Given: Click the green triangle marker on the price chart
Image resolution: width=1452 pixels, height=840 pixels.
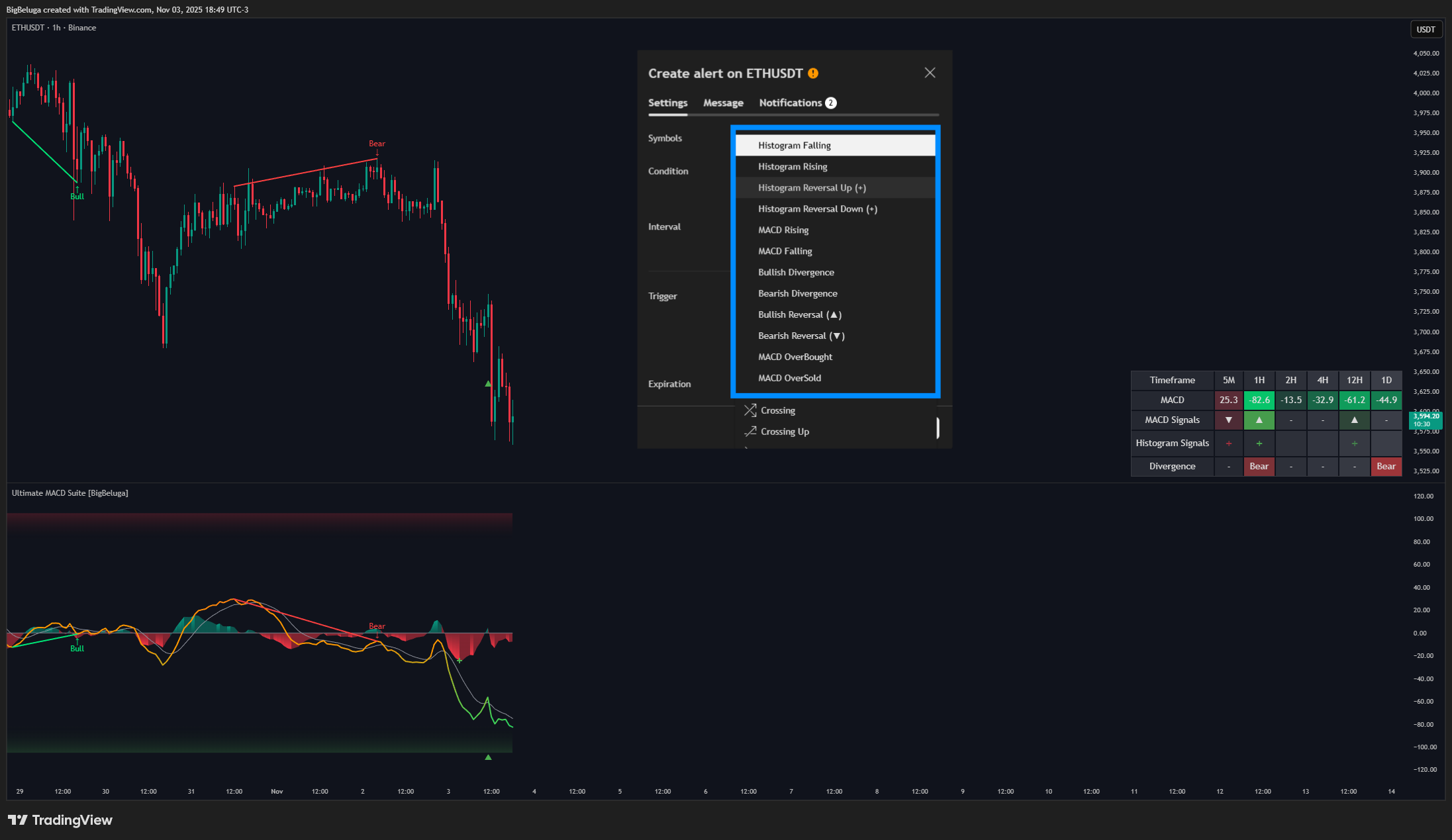Looking at the screenshot, I should coord(488,384).
